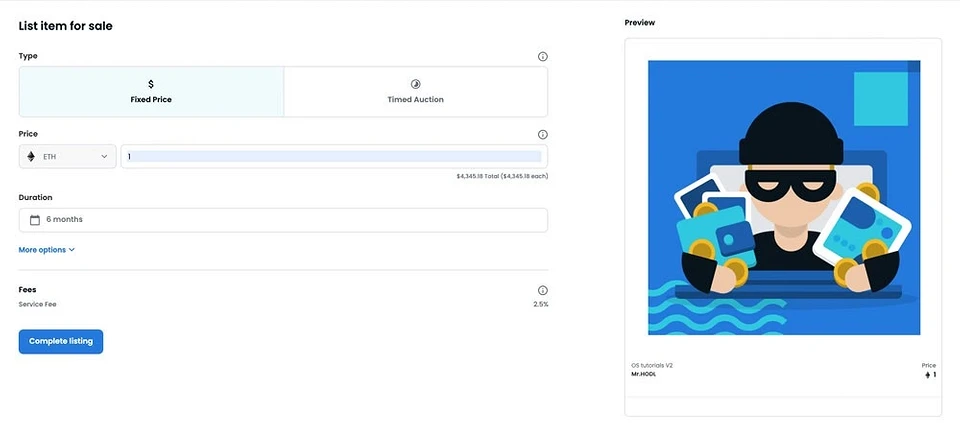
Task: Click the dollar sign icon above Fixed Price
Action: [x=151, y=84]
